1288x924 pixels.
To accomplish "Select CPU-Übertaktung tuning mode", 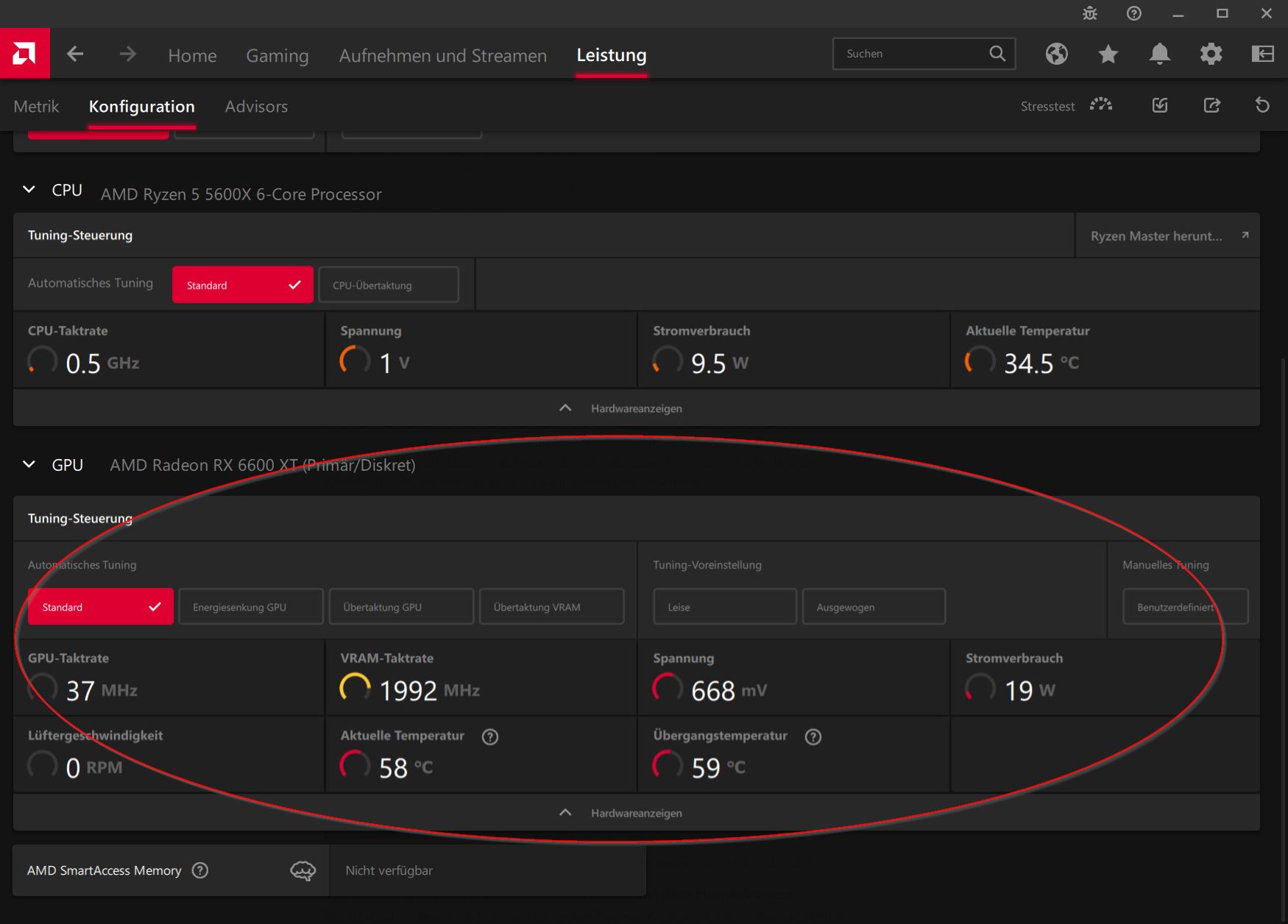I will tap(388, 285).
